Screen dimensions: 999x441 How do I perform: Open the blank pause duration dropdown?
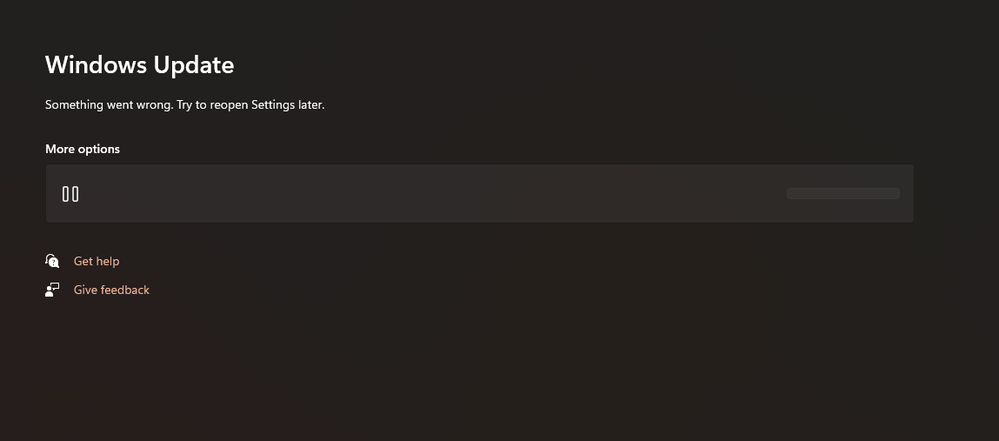pyautogui.click(x=843, y=194)
